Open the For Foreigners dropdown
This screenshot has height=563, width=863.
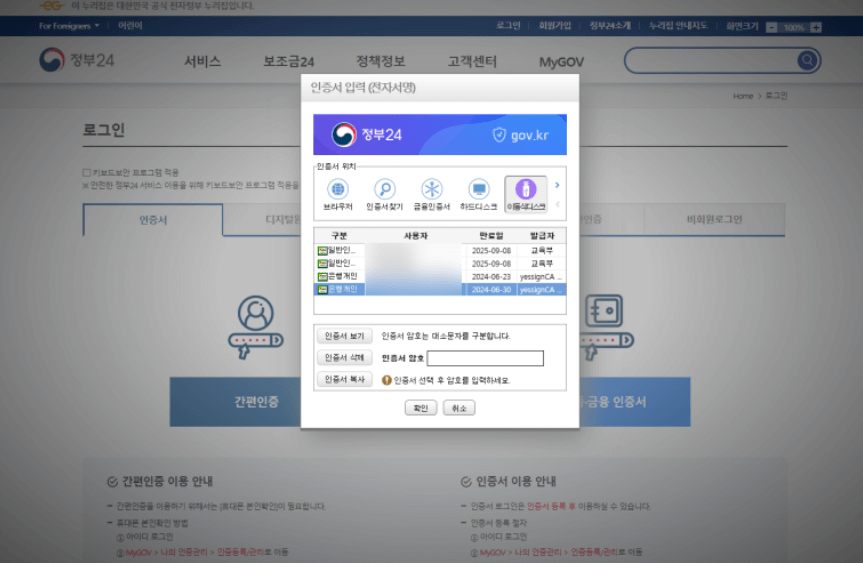[69, 26]
